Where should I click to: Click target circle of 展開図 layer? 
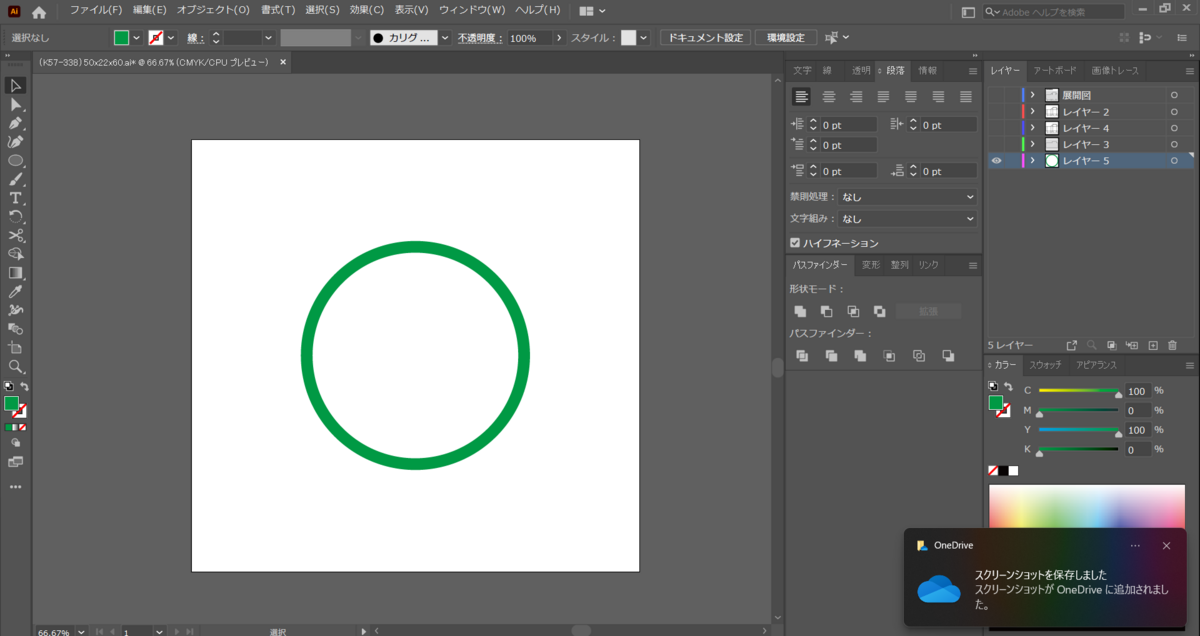(1174, 95)
